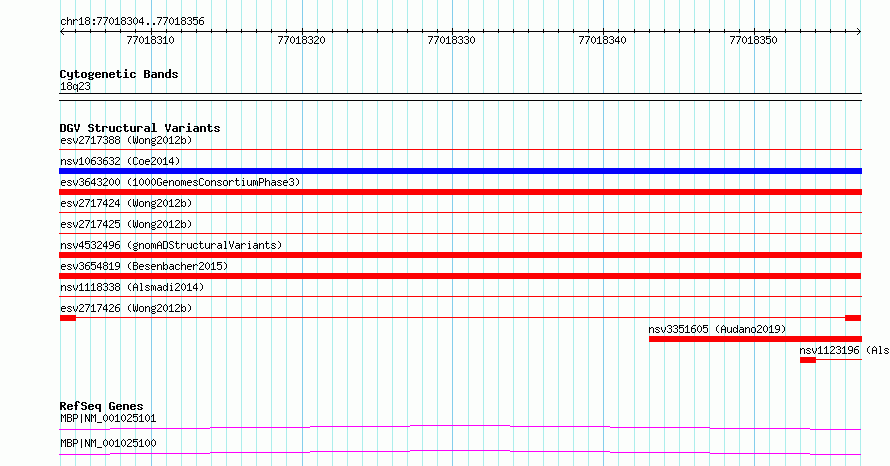Screen dimensions: 890x466
Task: Open variant esv3643200 (1000GenomesConsortiumPhase3)
Action: [180, 182]
